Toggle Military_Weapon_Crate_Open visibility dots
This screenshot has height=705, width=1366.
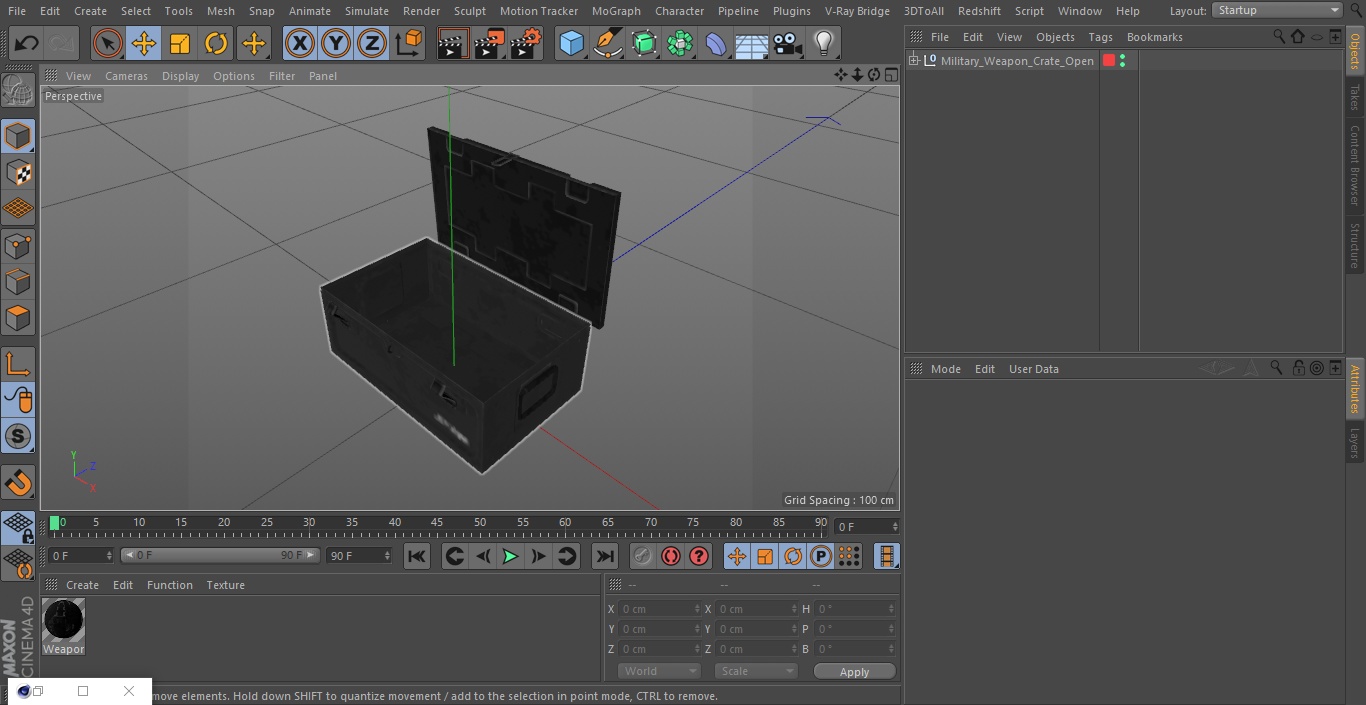click(x=1122, y=61)
